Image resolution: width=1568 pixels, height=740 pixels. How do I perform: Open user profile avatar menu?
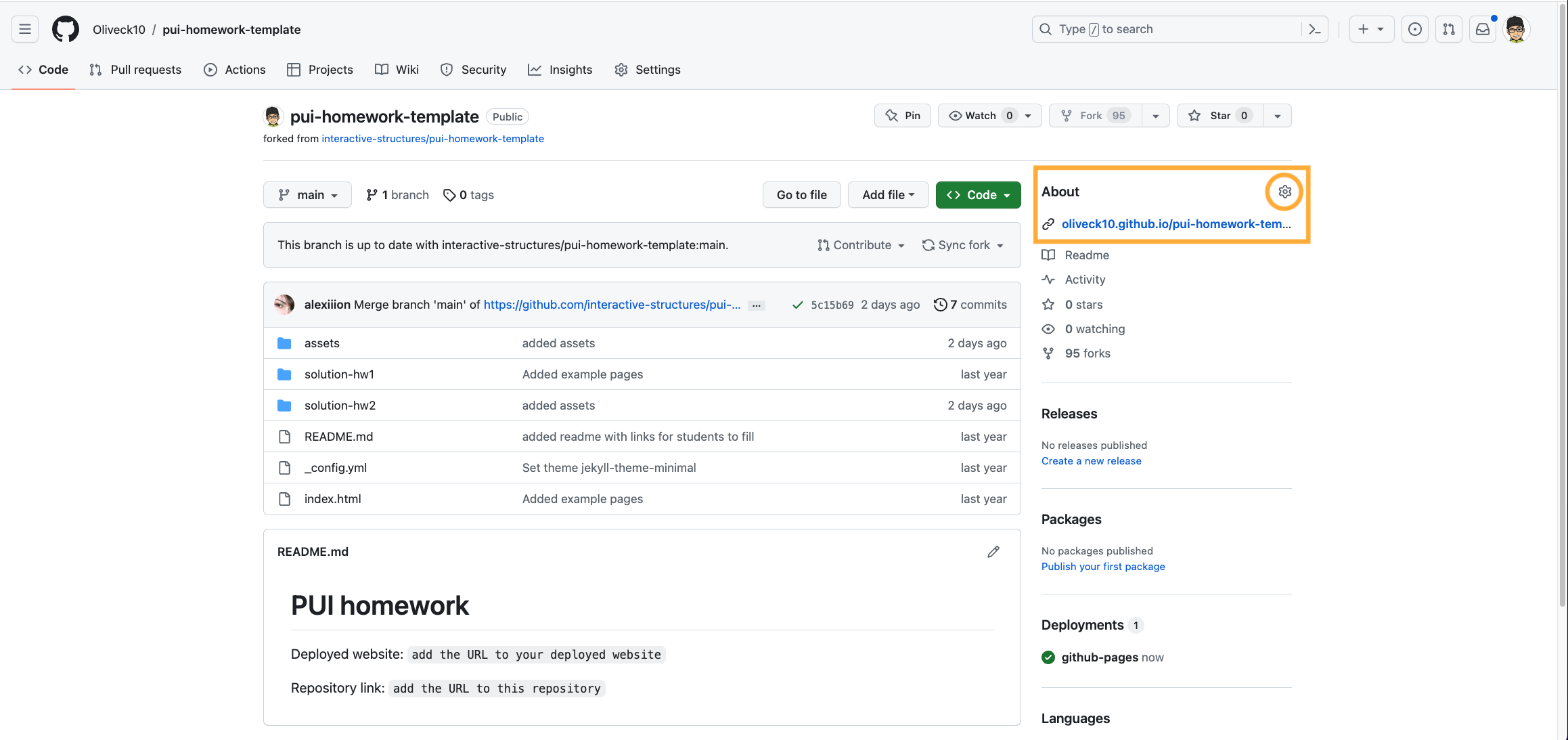tap(1517, 29)
